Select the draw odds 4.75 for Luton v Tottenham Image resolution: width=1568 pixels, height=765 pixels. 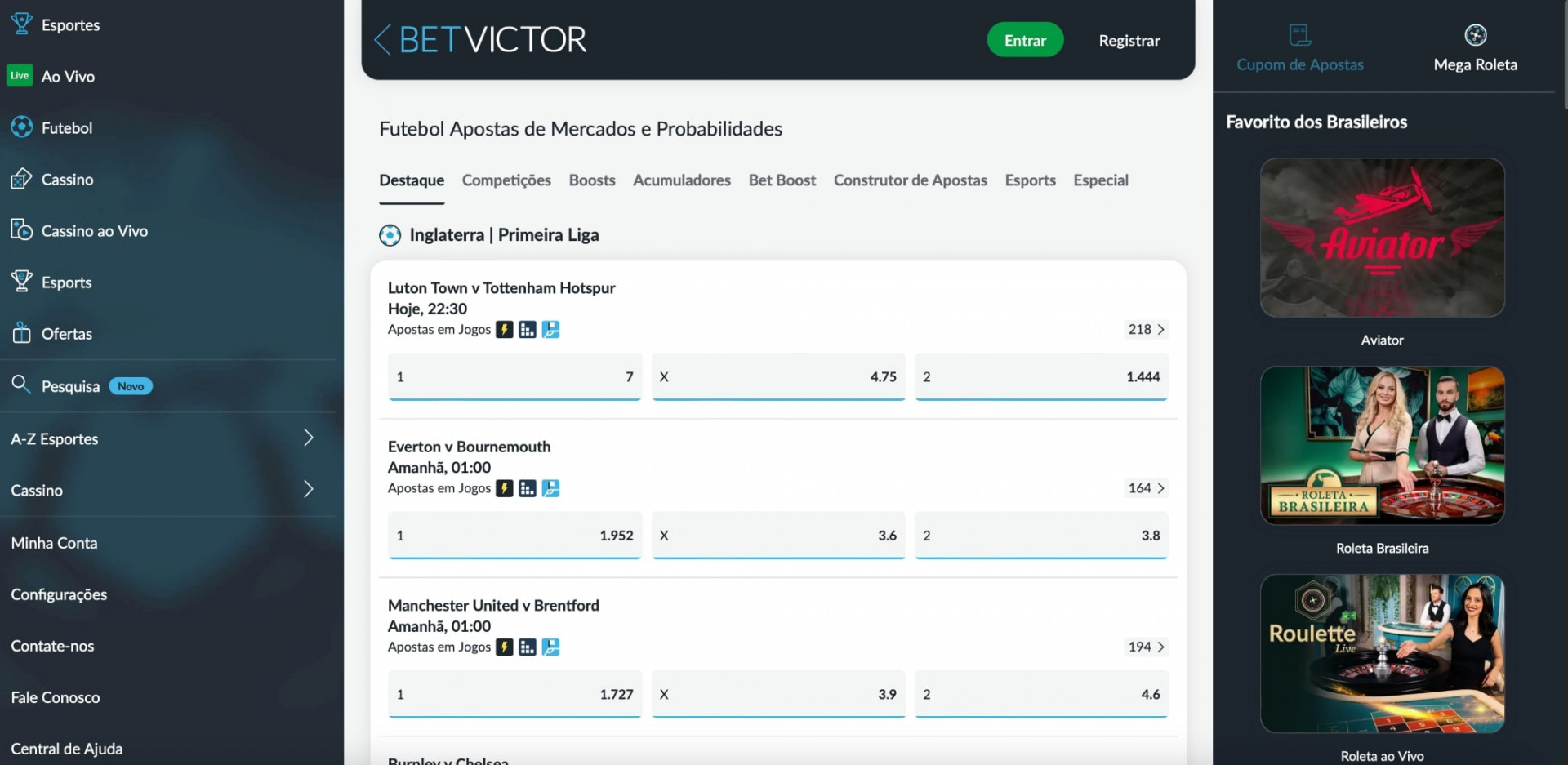tap(777, 377)
